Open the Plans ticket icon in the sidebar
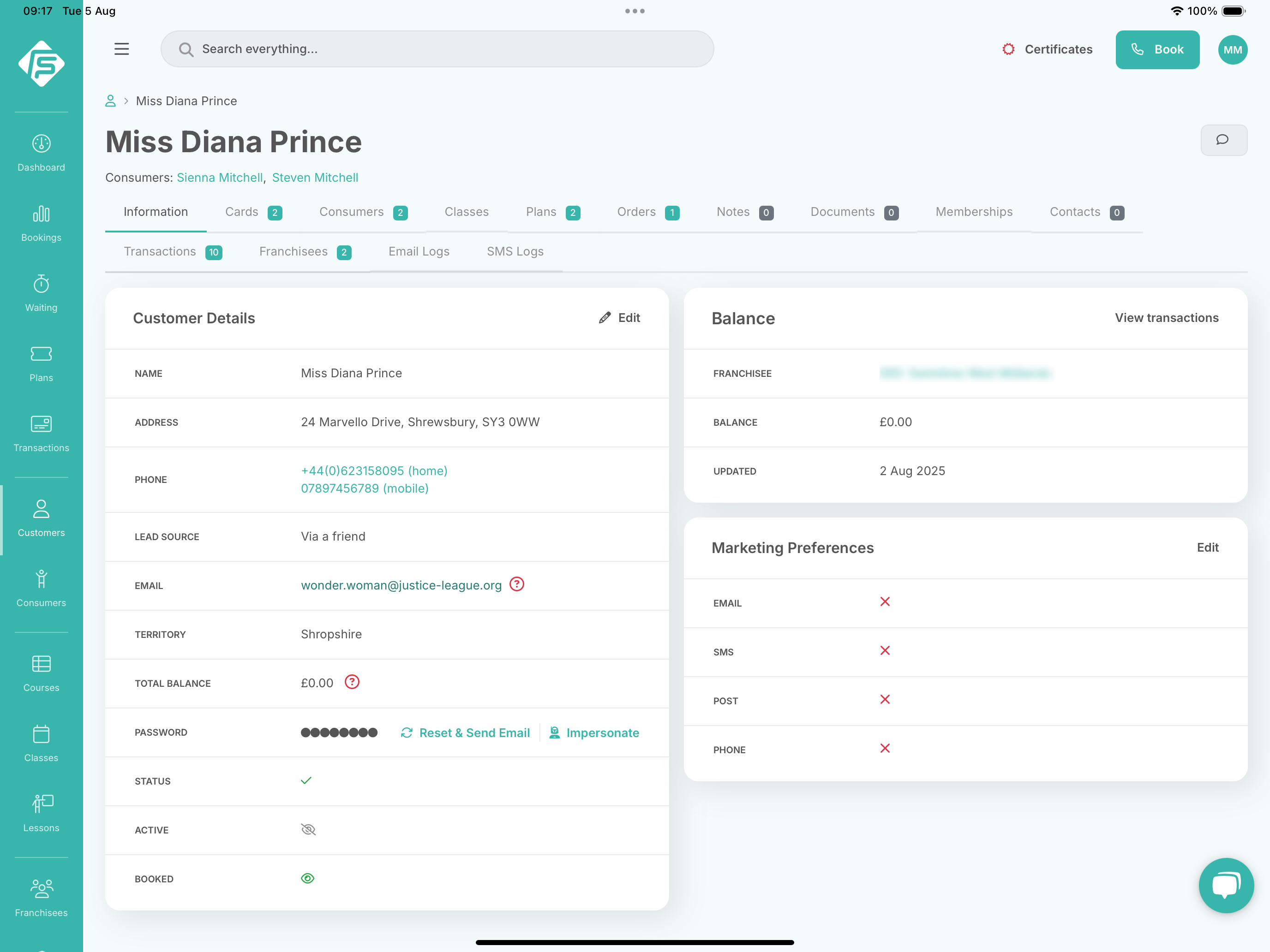This screenshot has height=952, width=1270. click(x=42, y=353)
